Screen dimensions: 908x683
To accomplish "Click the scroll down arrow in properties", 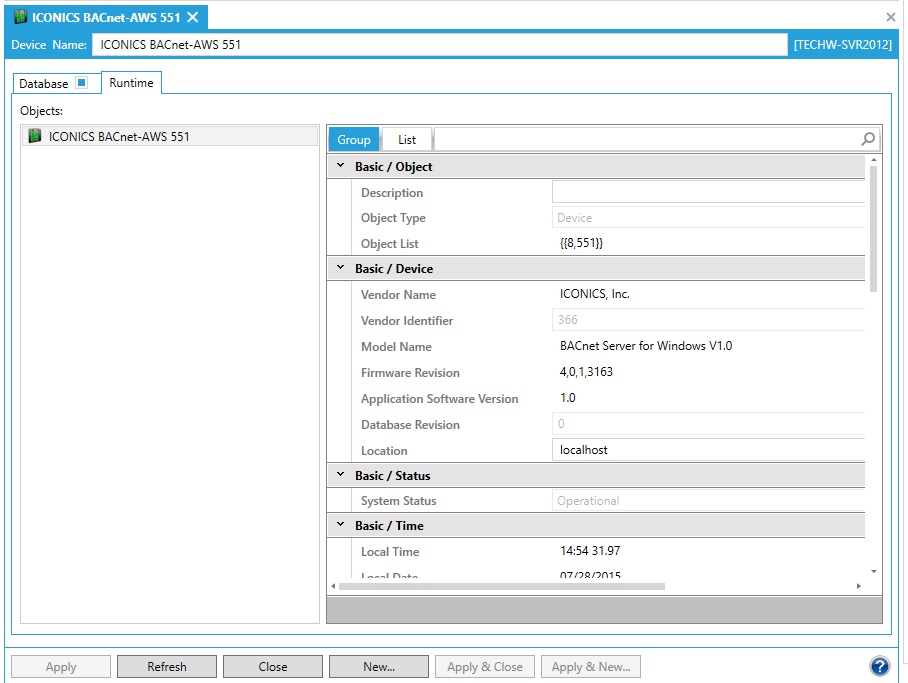I will pos(873,572).
